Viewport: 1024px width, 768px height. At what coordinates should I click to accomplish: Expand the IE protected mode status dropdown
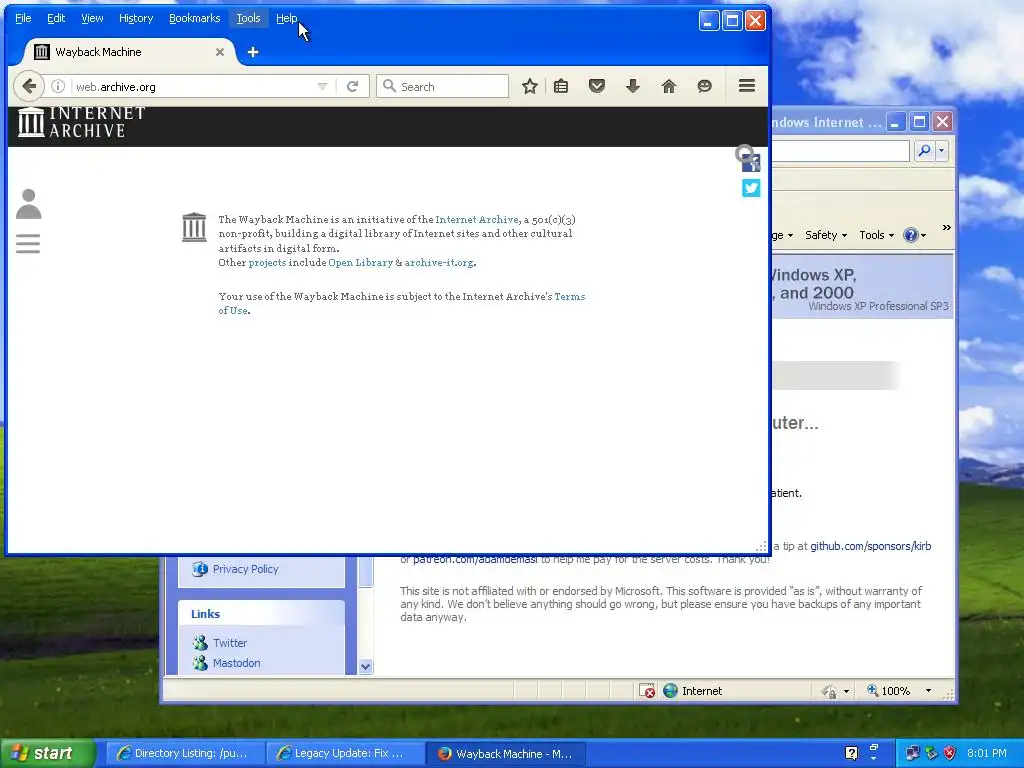pyautogui.click(x=846, y=691)
